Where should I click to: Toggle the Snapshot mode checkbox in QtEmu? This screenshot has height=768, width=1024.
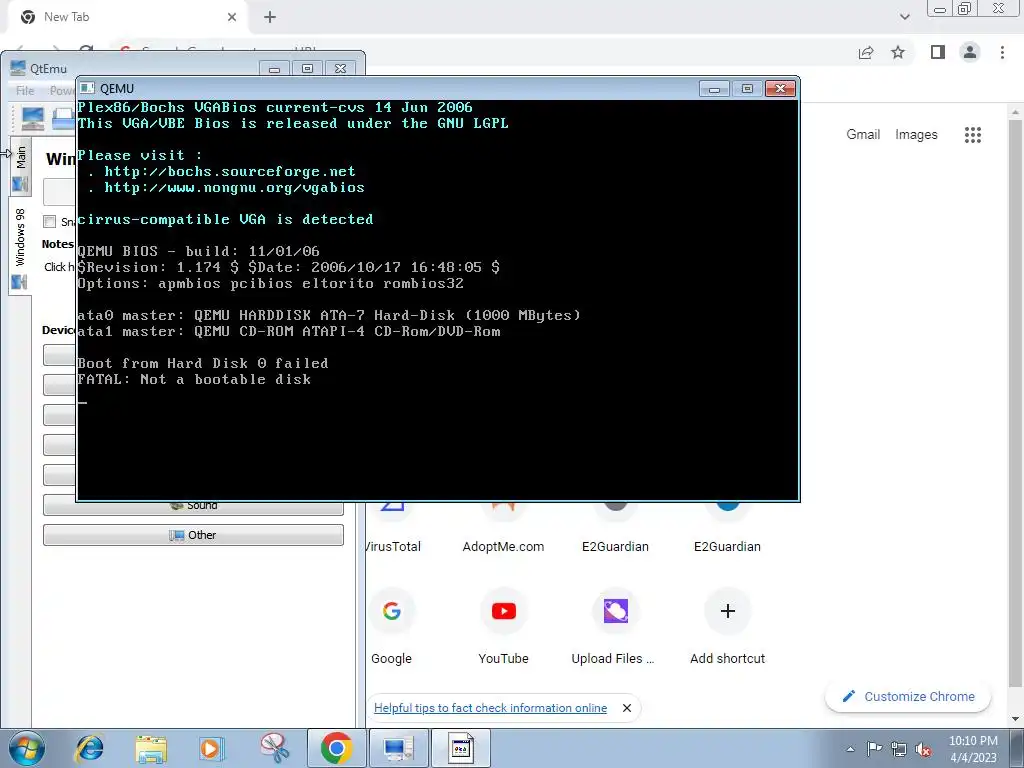pyautogui.click(x=50, y=221)
